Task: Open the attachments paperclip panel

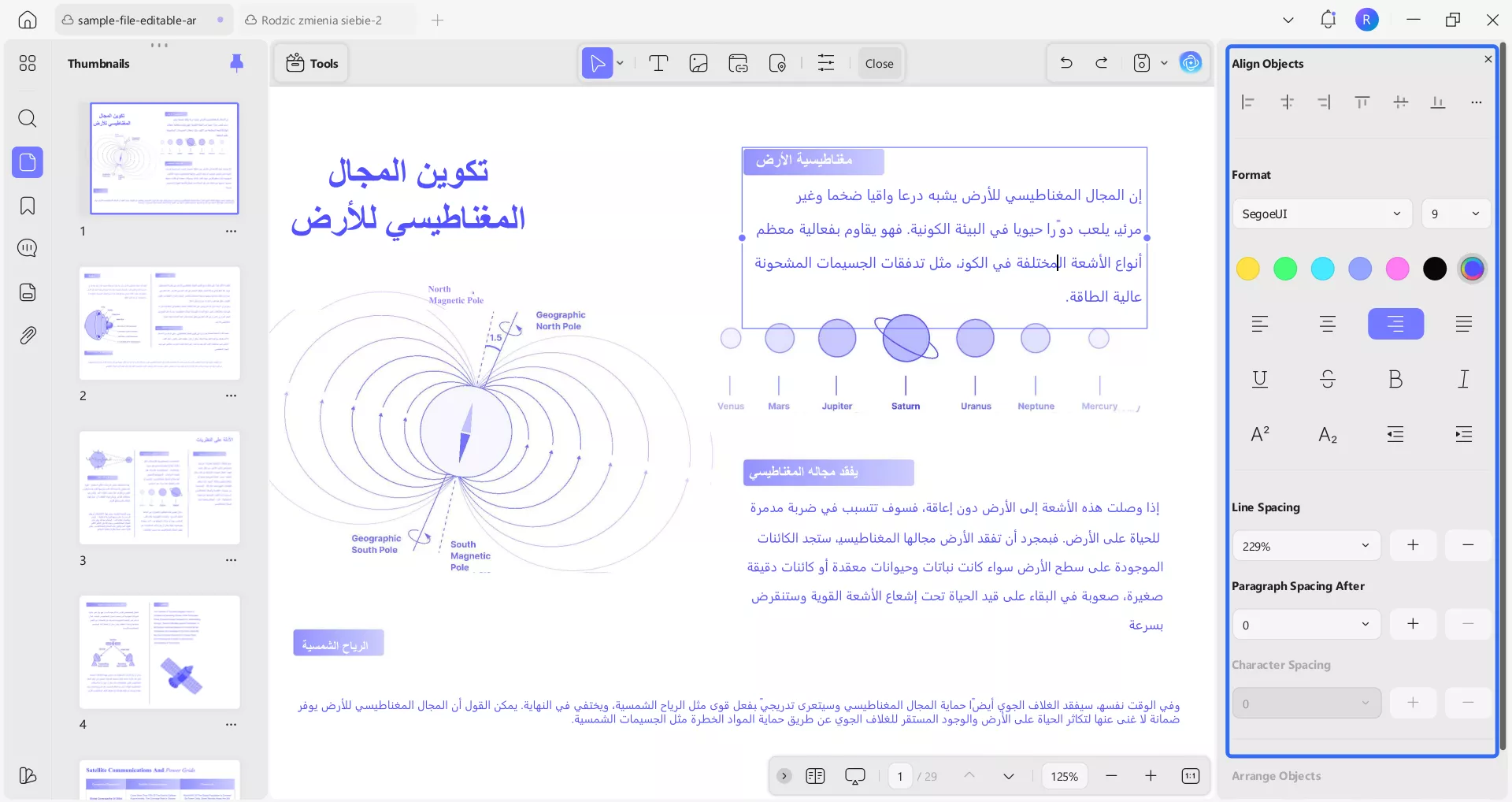Action: click(x=28, y=335)
